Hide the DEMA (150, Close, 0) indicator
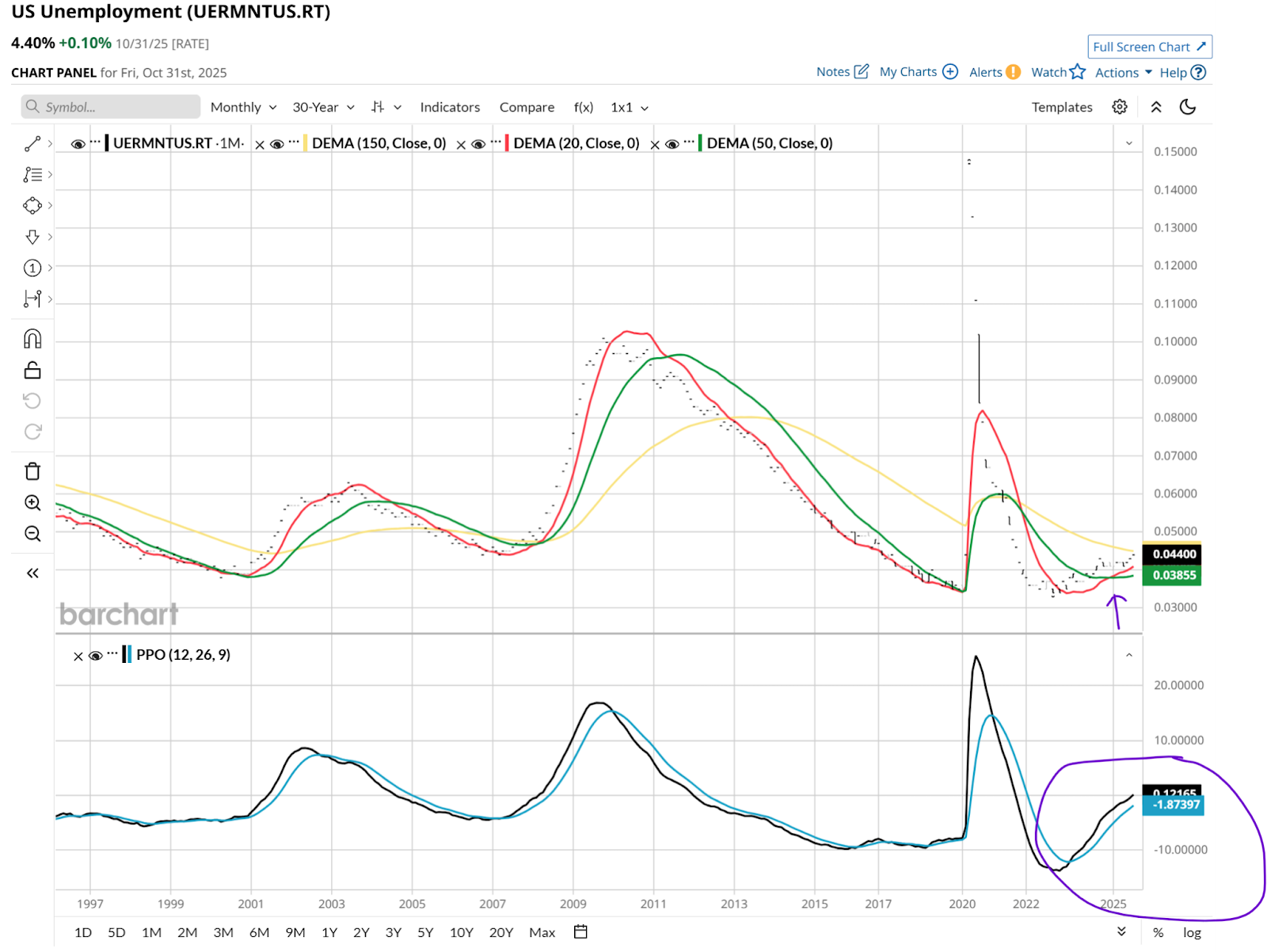The height and width of the screenshot is (952, 1267). click(277, 144)
